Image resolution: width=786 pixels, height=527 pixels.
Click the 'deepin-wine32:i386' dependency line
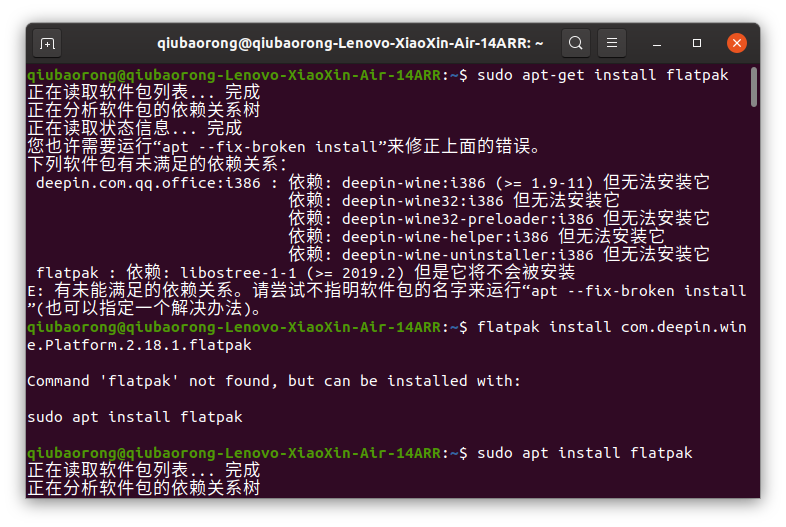pyautogui.click(x=454, y=201)
